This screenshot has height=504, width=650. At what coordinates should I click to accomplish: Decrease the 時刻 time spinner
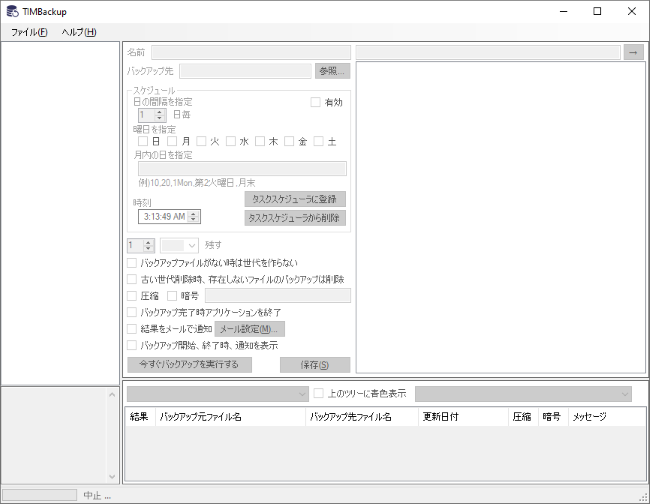coord(193,219)
